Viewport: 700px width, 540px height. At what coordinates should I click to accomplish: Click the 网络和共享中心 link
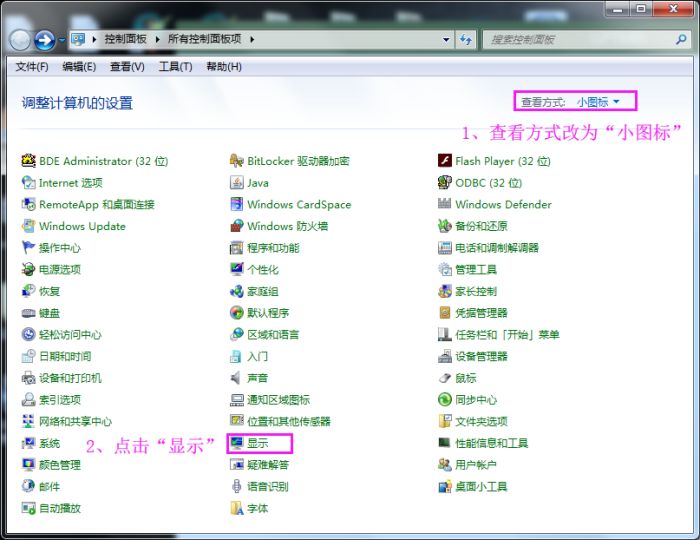[75, 422]
